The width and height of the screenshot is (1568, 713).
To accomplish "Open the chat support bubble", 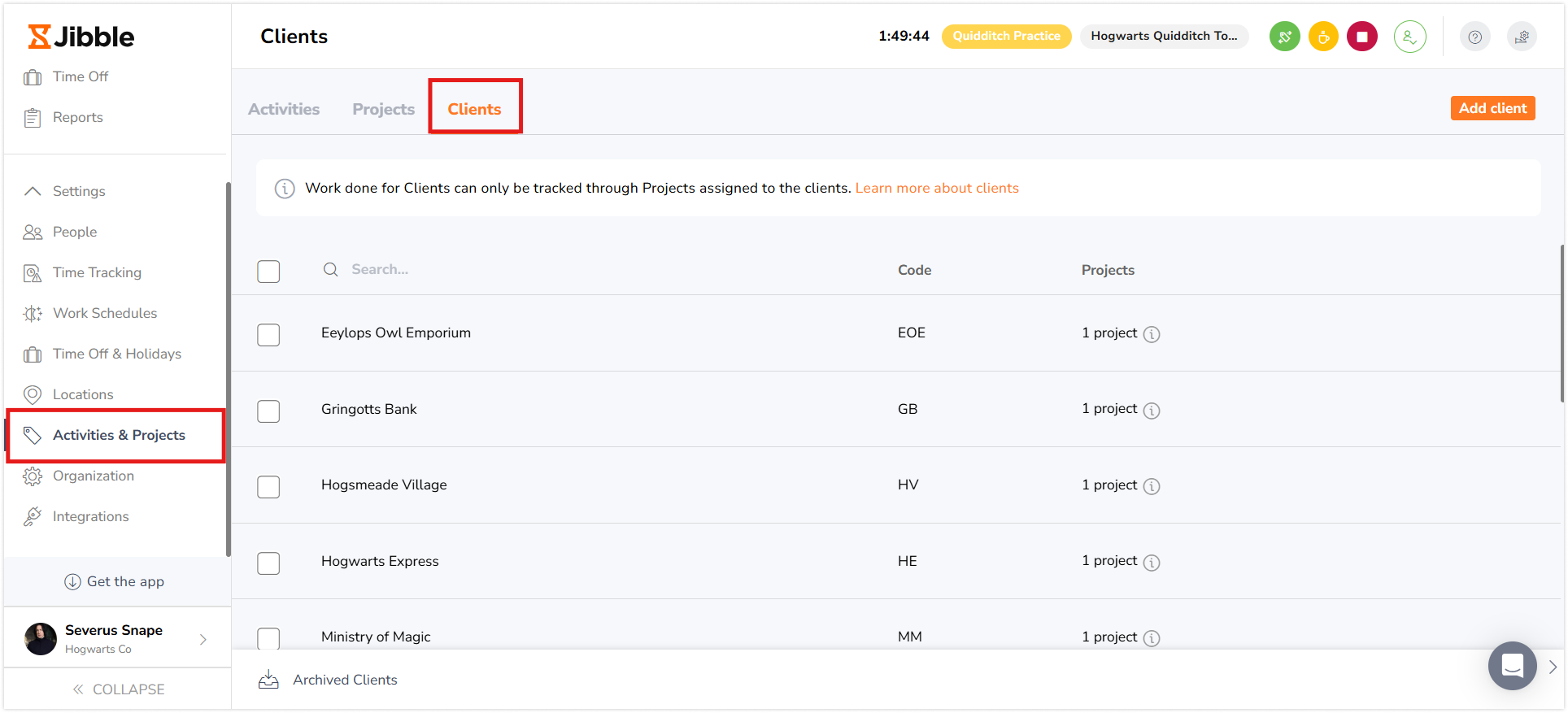I will point(1512,666).
